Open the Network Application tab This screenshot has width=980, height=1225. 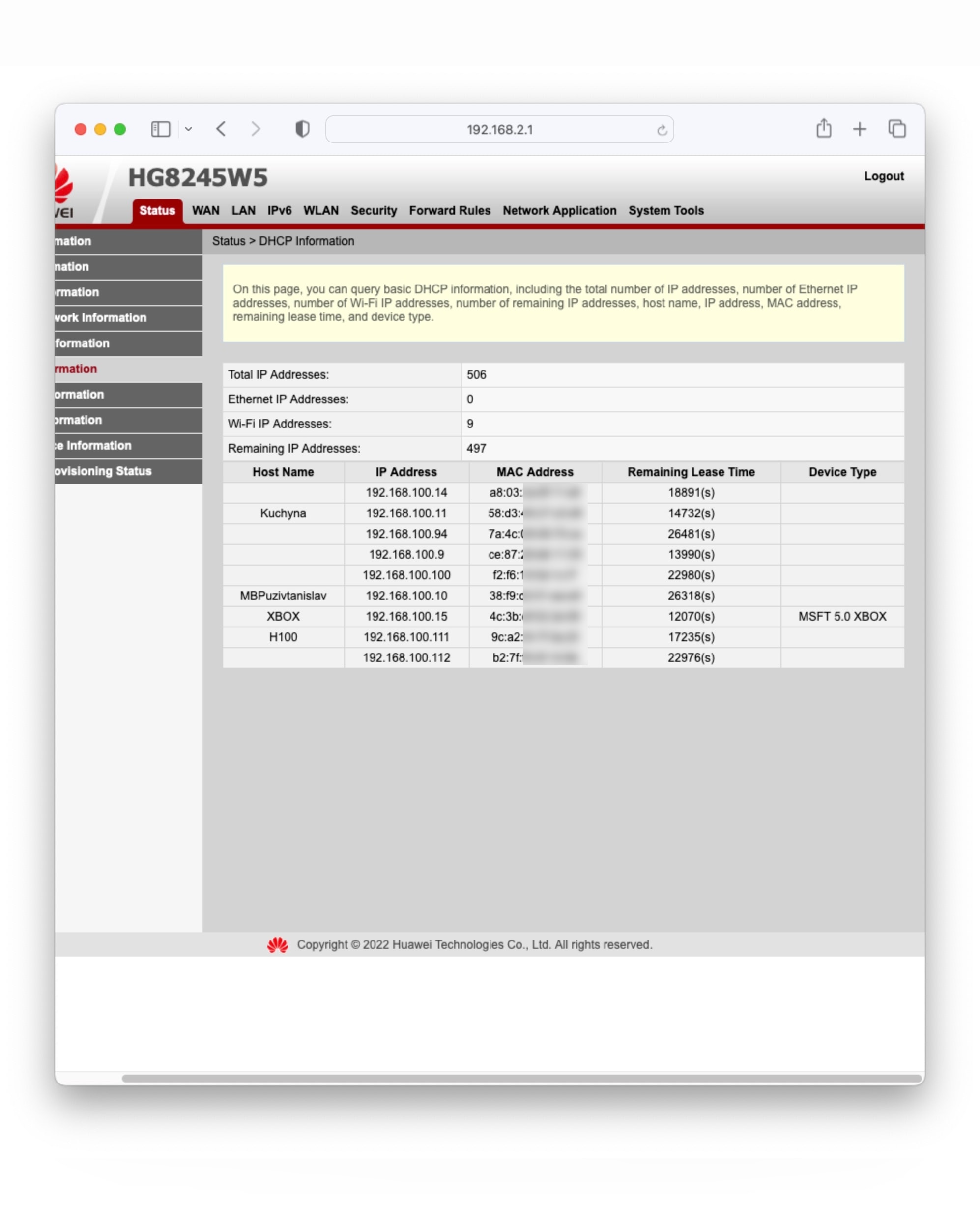[x=559, y=211]
